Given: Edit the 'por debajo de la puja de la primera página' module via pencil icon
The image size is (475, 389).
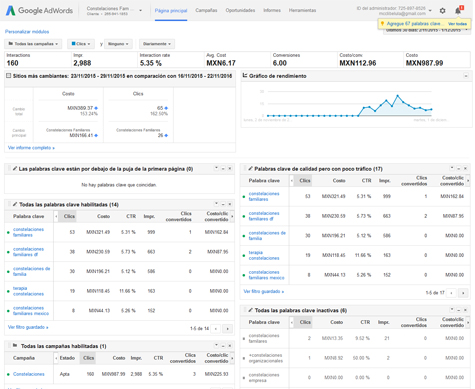Looking at the screenshot, I should [15, 169].
